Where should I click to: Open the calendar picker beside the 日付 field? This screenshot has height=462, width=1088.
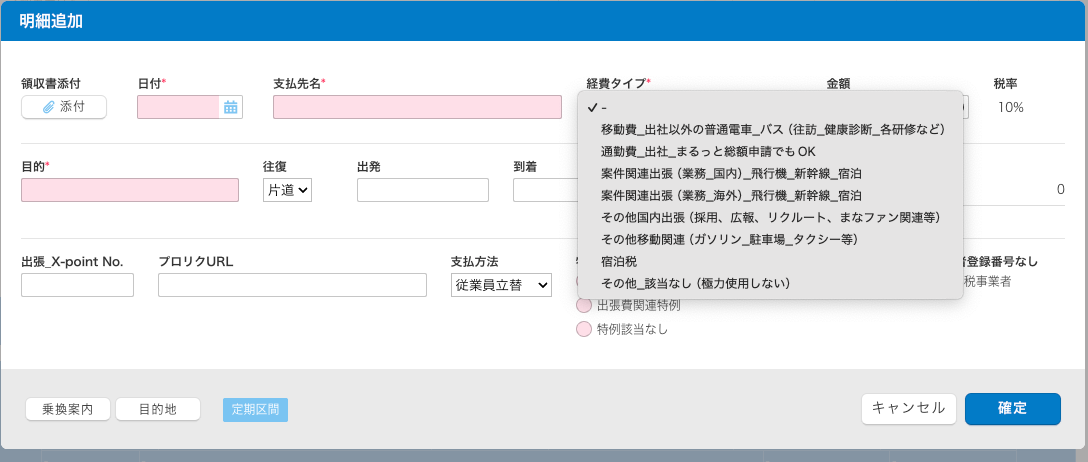pyautogui.click(x=231, y=107)
